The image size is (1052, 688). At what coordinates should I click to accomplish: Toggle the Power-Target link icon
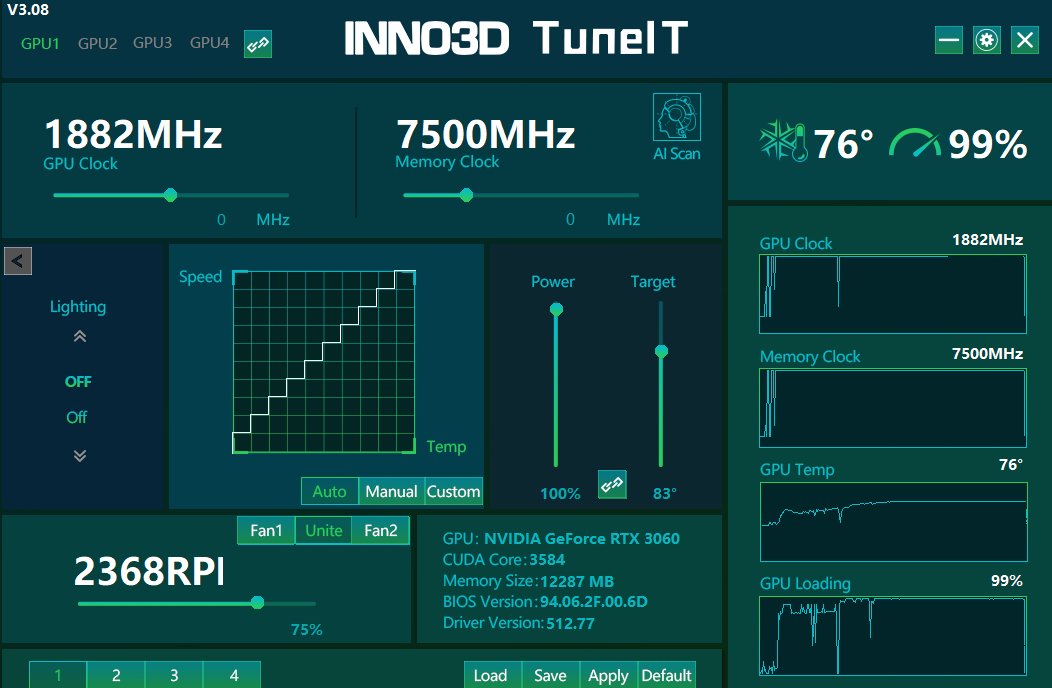point(612,484)
